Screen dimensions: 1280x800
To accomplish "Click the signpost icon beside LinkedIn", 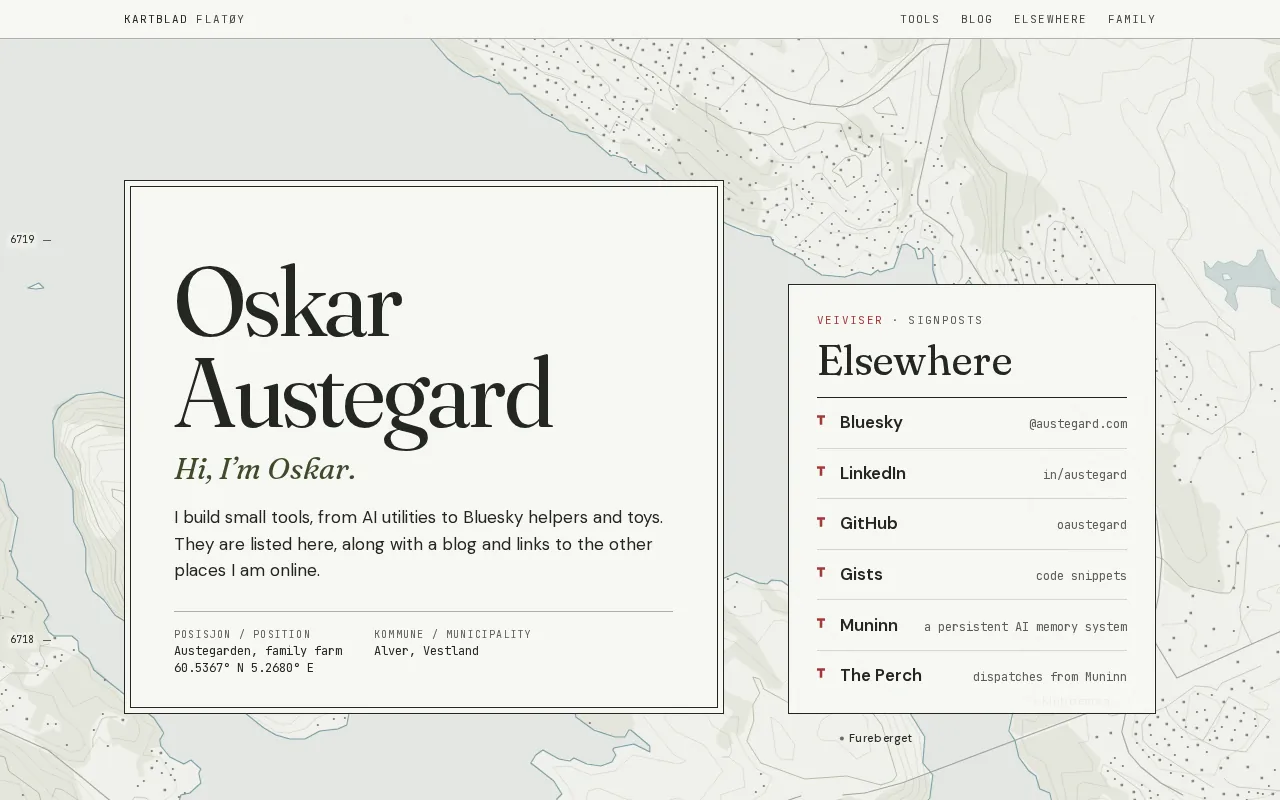I will click(821, 472).
